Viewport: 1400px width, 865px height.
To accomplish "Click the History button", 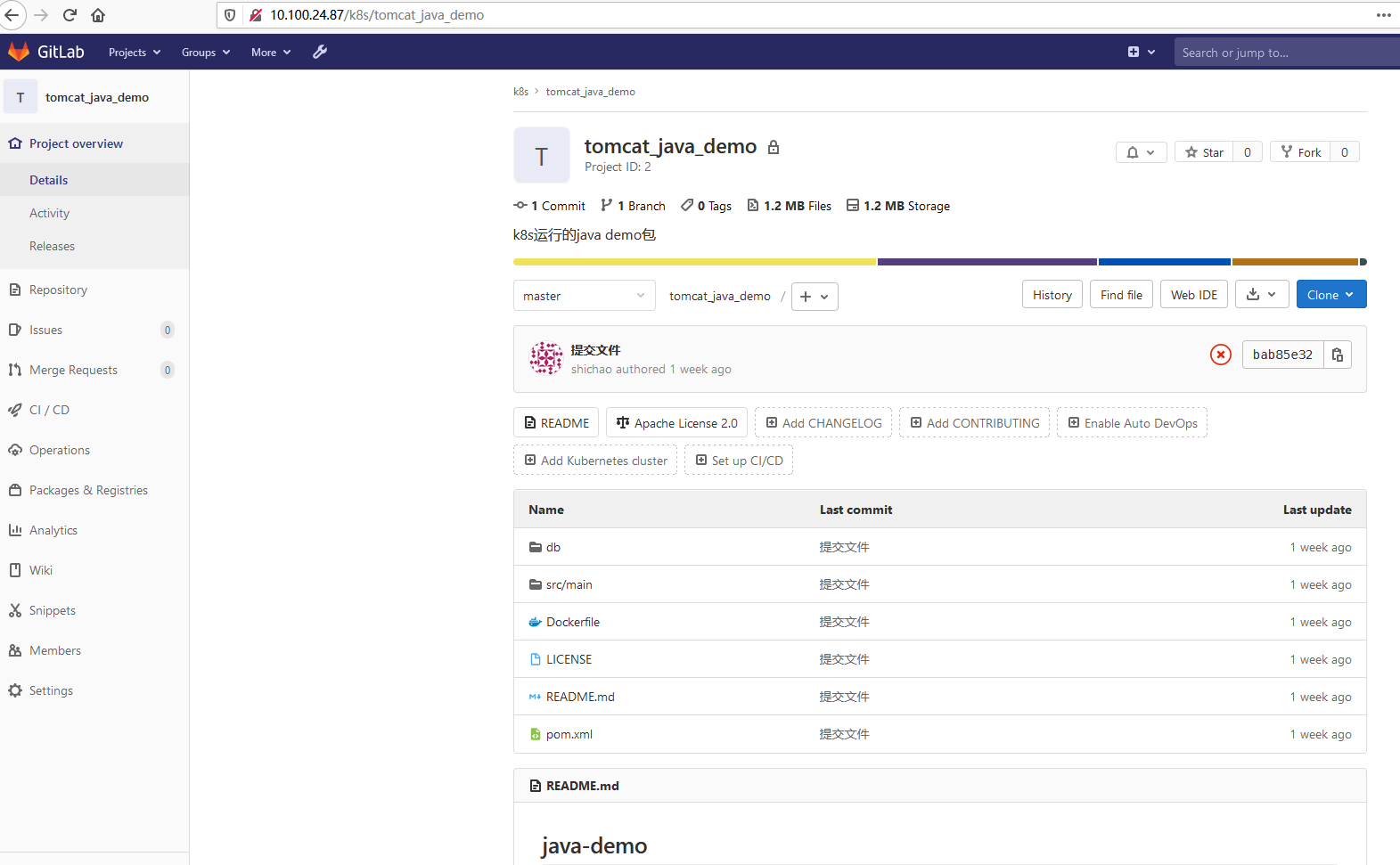I will click(x=1052, y=294).
